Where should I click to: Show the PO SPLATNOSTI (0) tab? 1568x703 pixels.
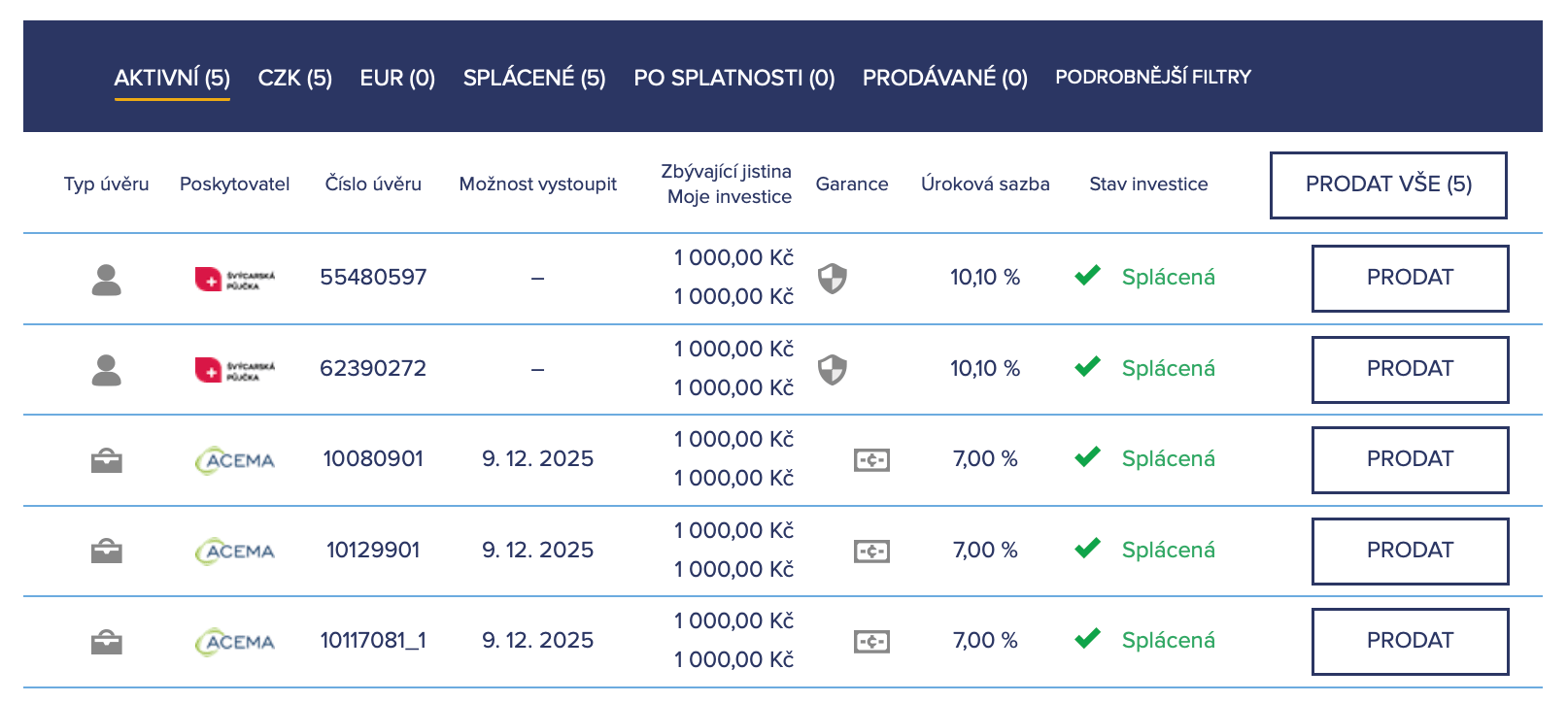click(x=733, y=78)
